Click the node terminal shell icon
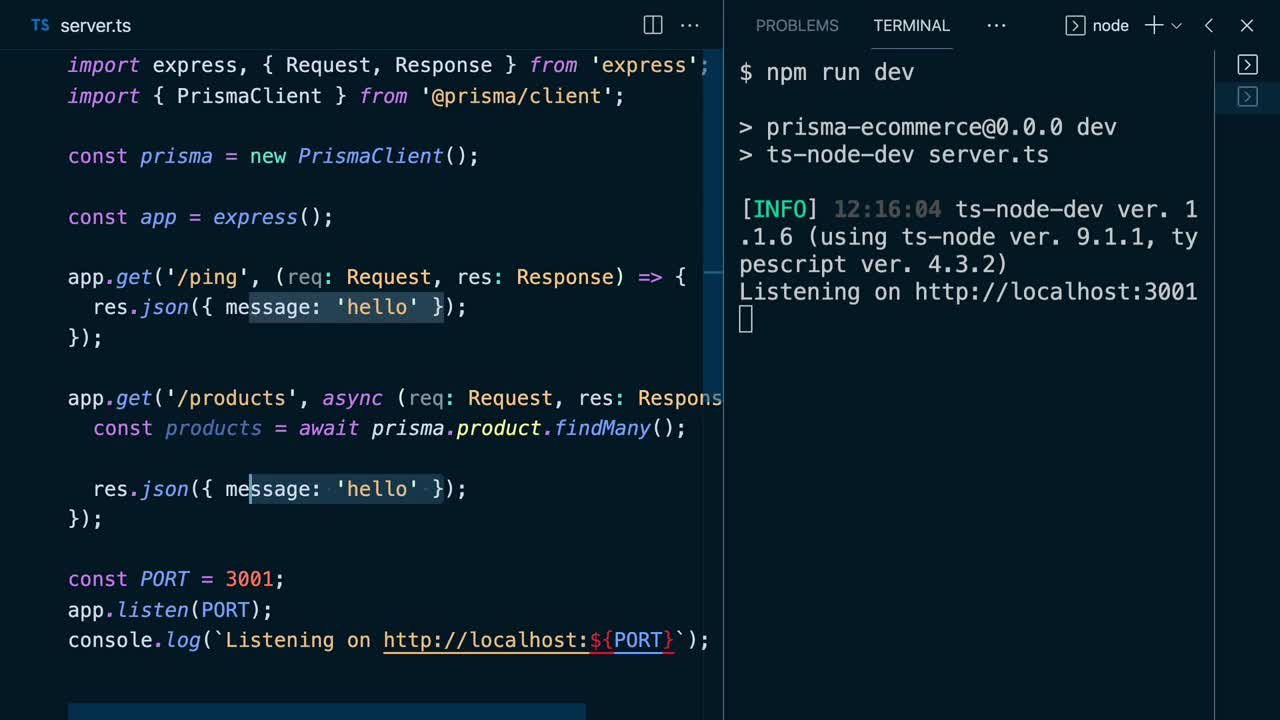Image resolution: width=1280 pixels, height=720 pixels. pos(1077,25)
